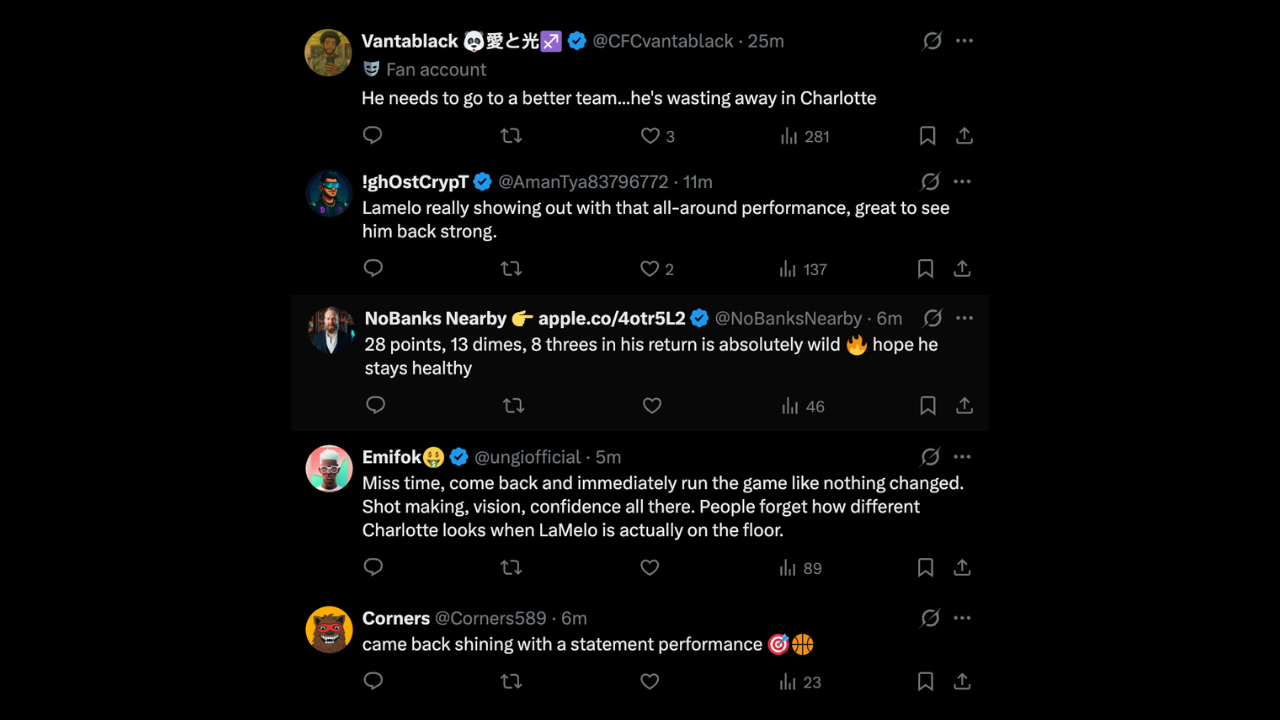
Task: Like Corners' tweet with the basketball emoji
Action: (x=649, y=681)
